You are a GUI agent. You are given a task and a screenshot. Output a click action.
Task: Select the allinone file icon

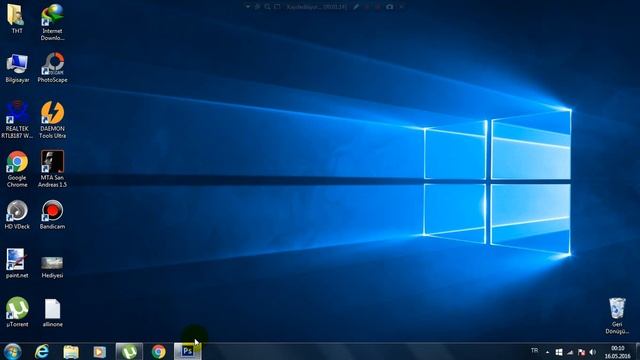(52, 313)
